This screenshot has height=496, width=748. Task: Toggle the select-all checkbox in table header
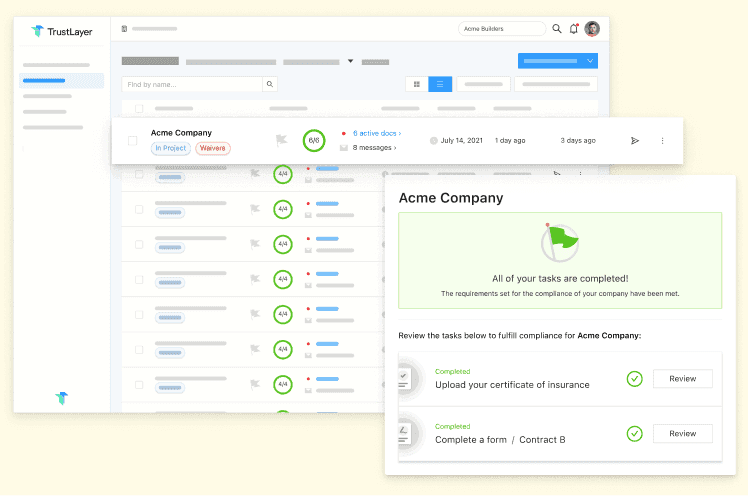click(139, 108)
